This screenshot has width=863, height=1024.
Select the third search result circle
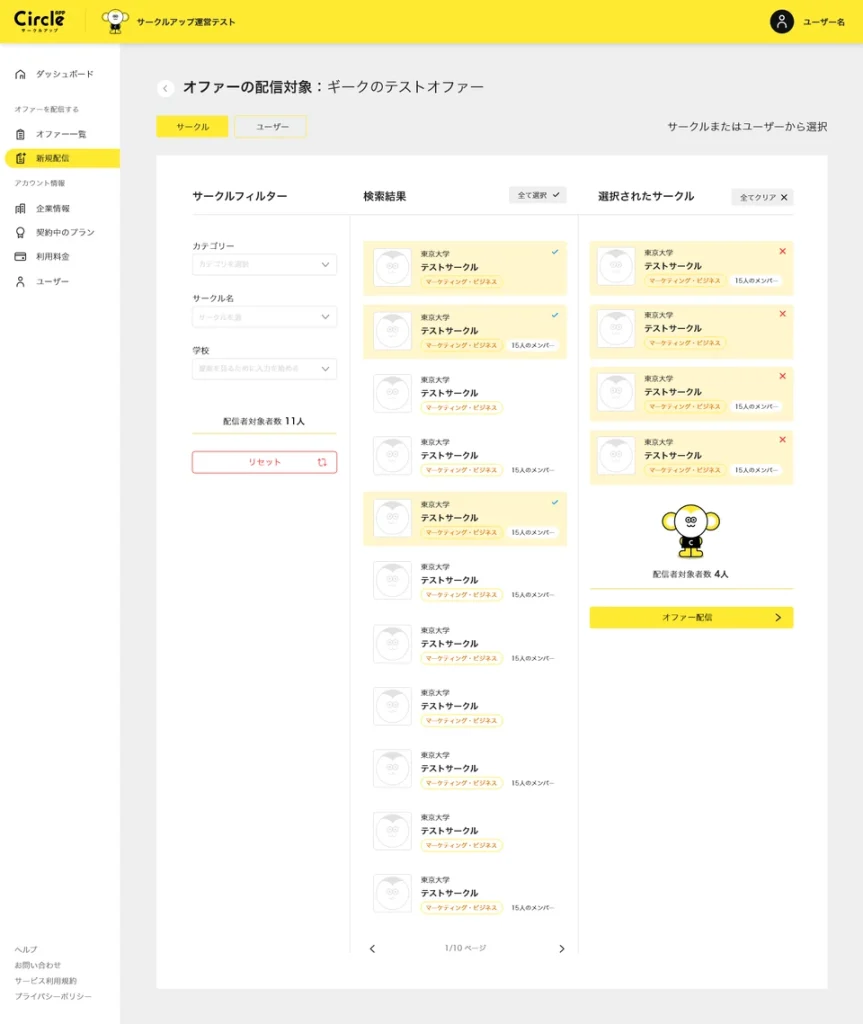464,394
